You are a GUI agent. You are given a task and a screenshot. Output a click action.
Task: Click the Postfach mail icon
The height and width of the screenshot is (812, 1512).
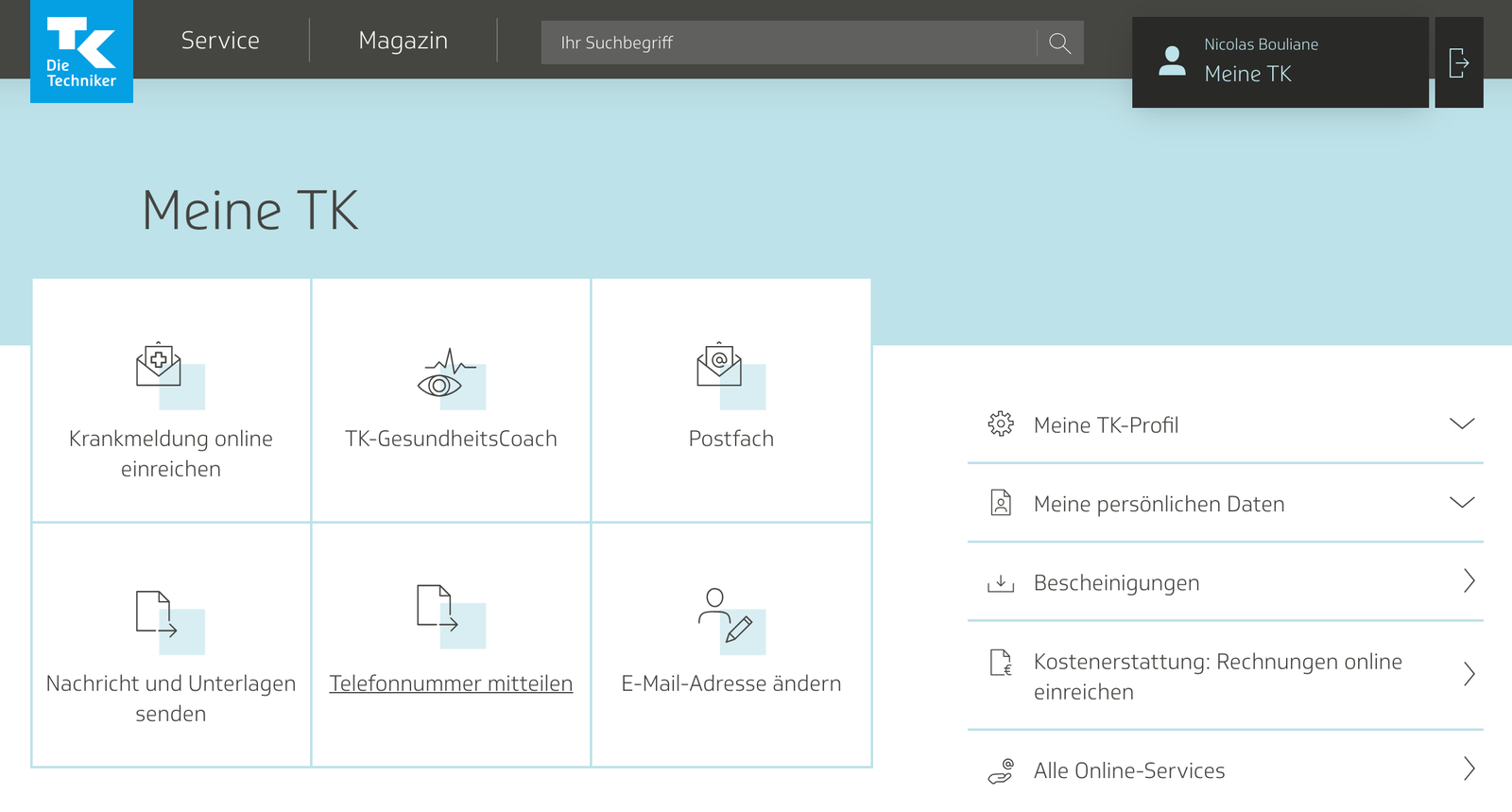719,365
